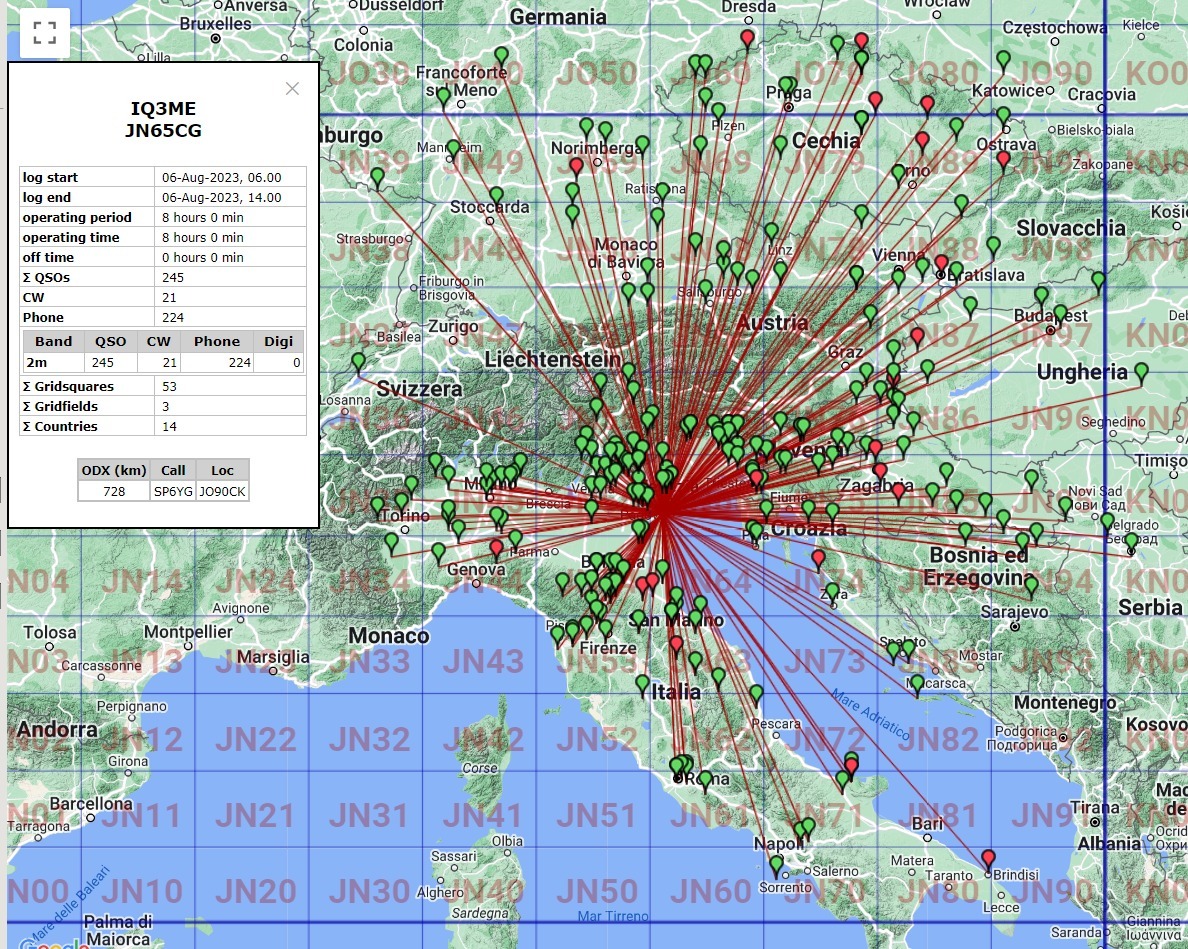
Task: Click the green marker at Budapest
Action: click(x=1060, y=315)
